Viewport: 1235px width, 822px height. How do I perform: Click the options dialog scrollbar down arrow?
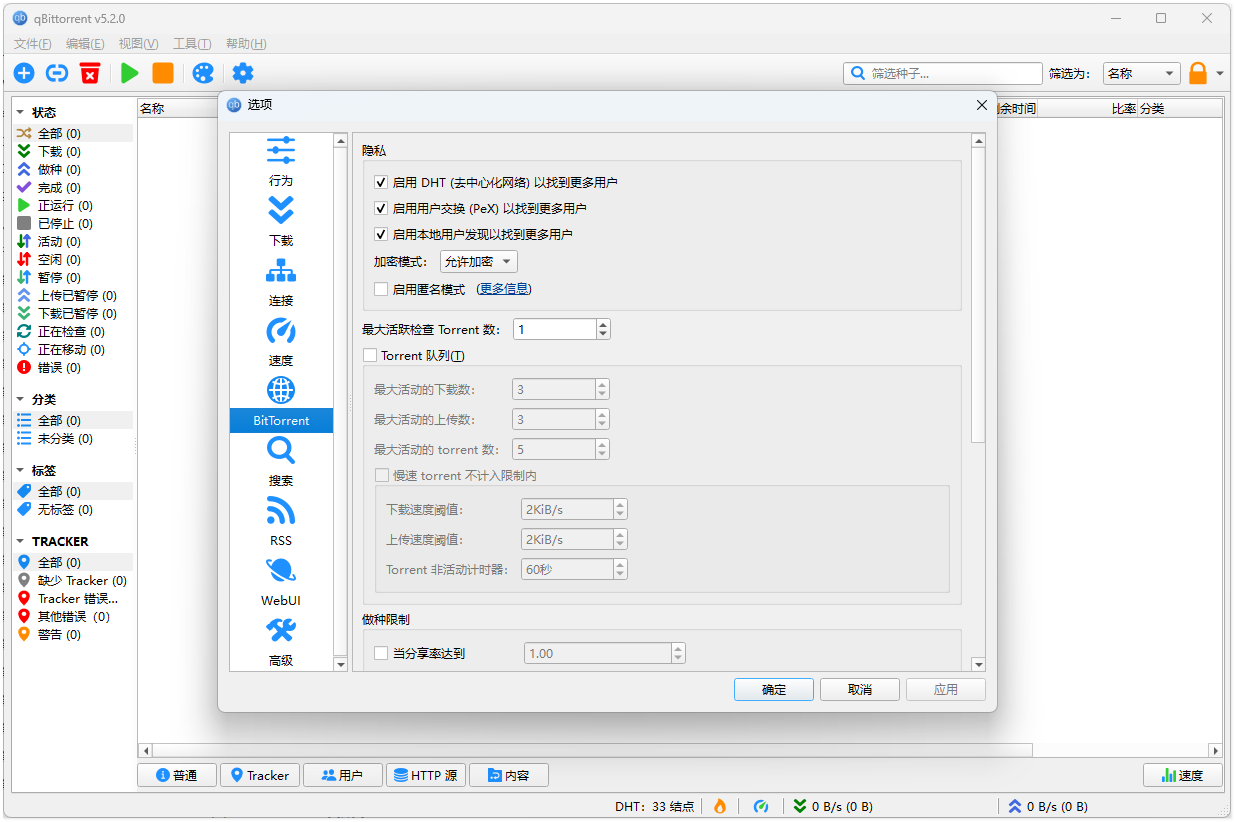point(978,664)
